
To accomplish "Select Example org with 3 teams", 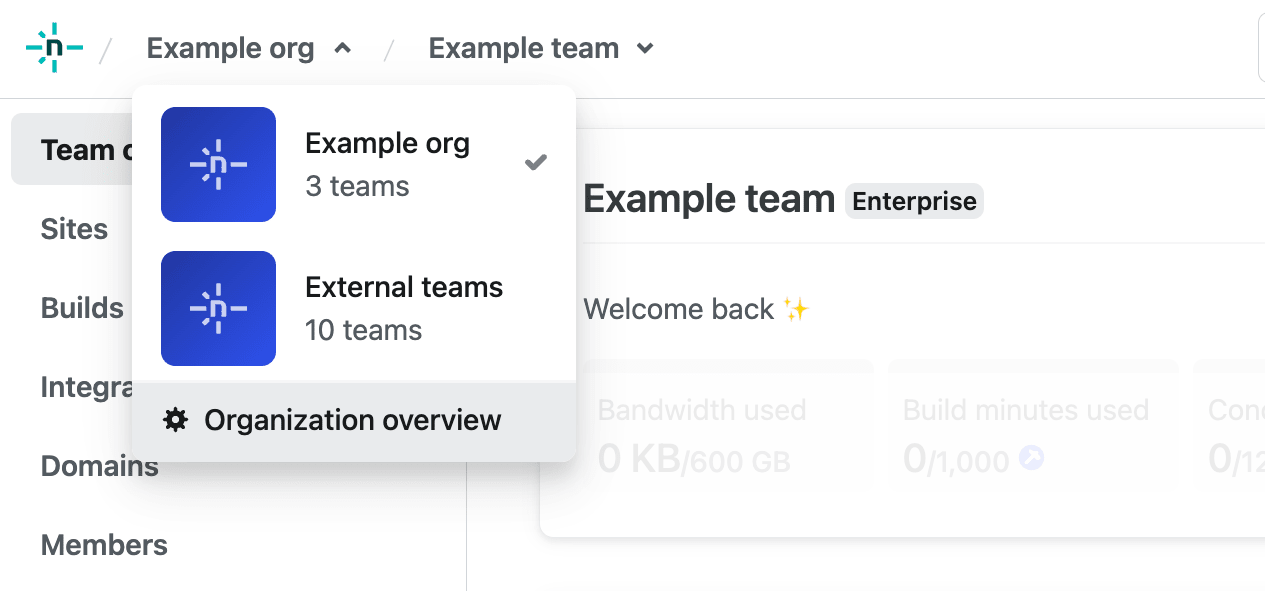I will (x=388, y=164).
